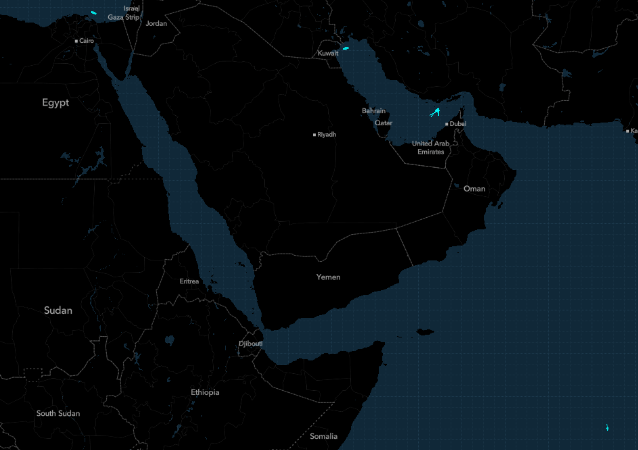Click the Djibouti label
638x450 pixels.
click(x=250, y=344)
